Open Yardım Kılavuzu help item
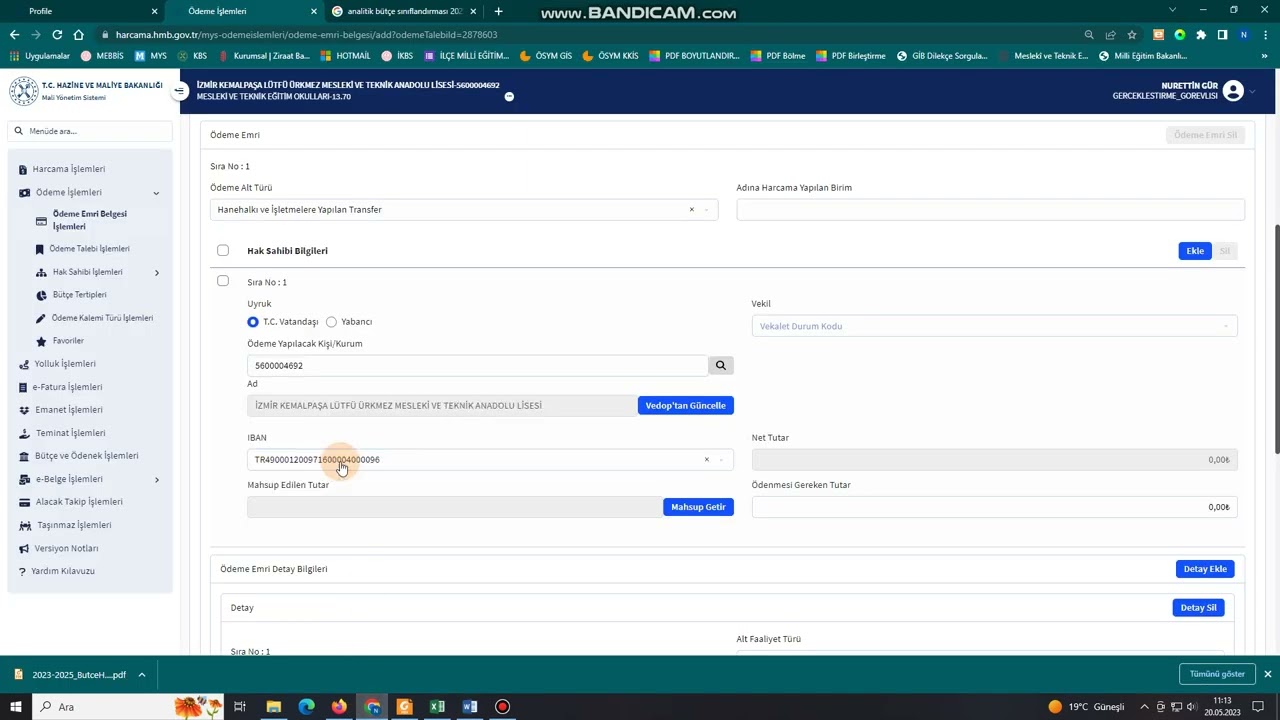This screenshot has width=1280, height=720. 62,571
